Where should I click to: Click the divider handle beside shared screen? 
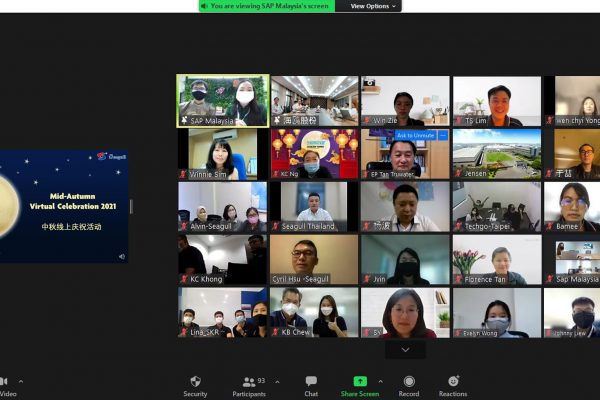pyautogui.click(x=131, y=206)
